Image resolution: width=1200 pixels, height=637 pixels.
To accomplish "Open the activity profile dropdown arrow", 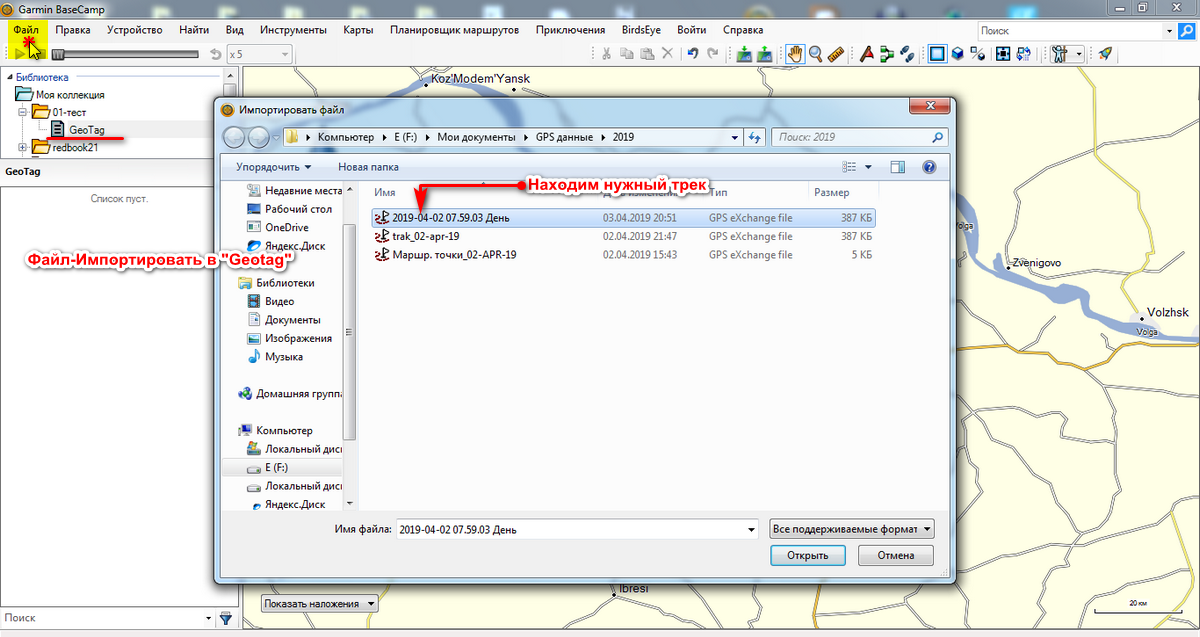I will click(x=1078, y=54).
